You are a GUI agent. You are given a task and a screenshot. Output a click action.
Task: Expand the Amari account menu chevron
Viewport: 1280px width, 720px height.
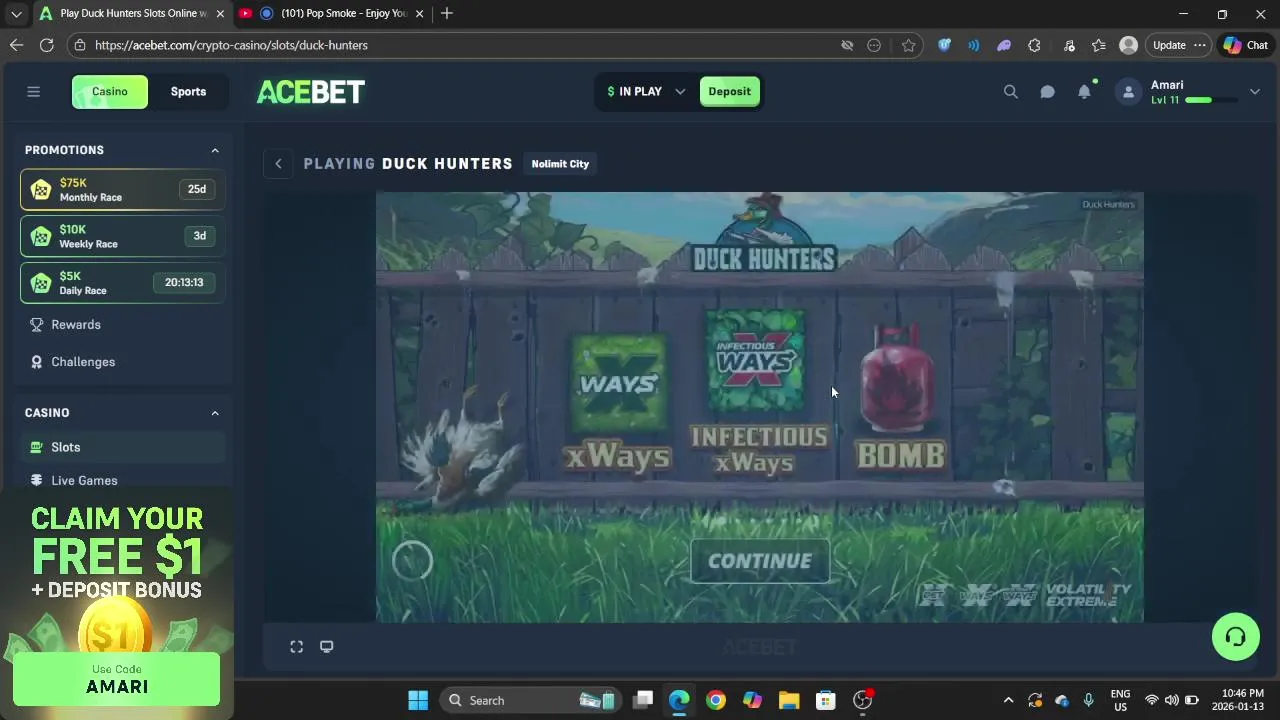coord(1254,92)
